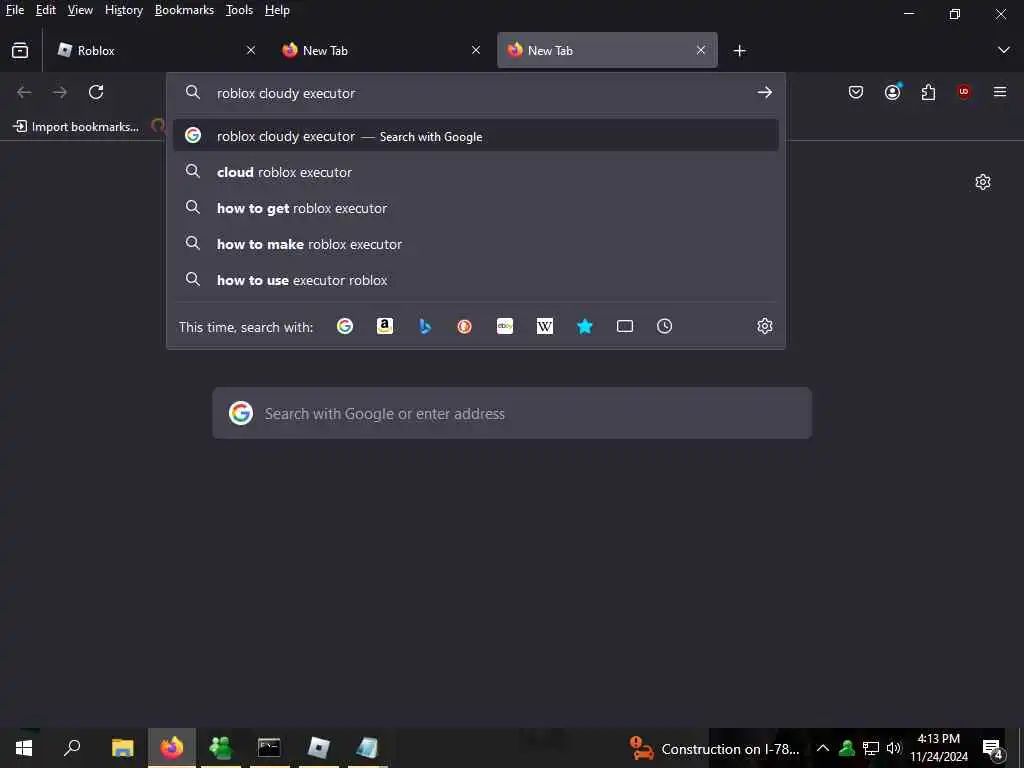Open a new tab with plus button
This screenshot has height=768, width=1024.
(739, 50)
